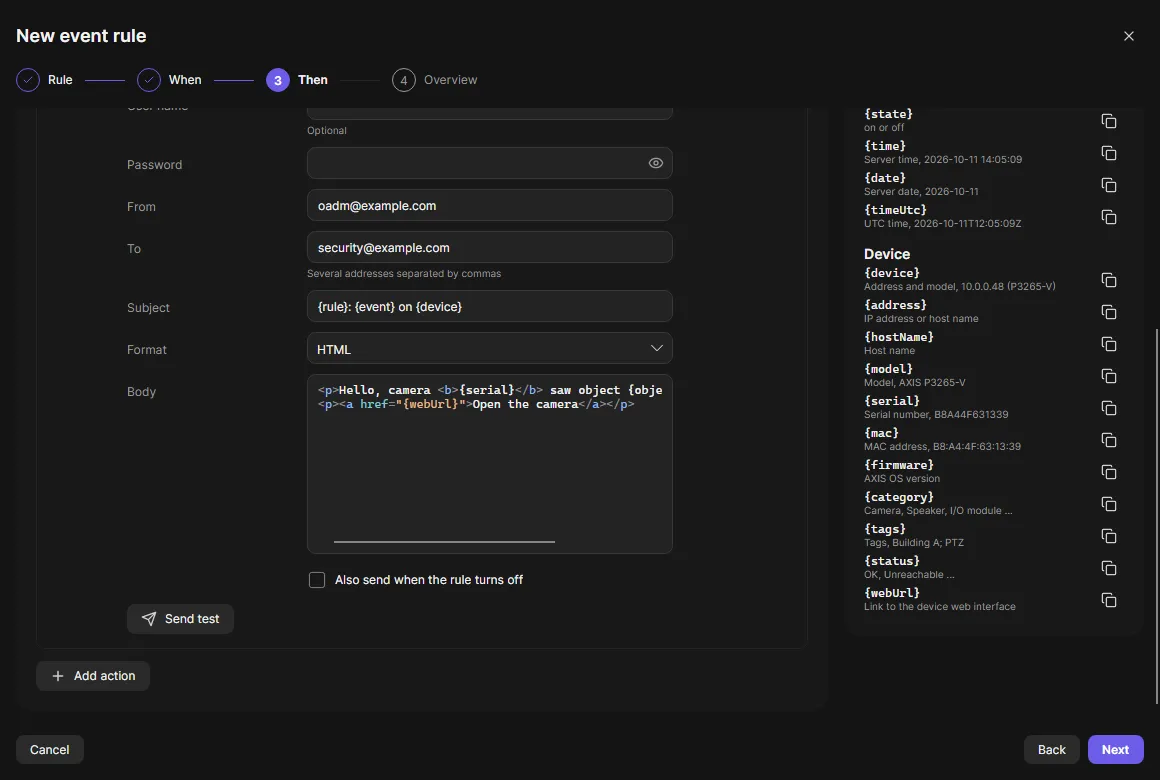Click 'Serial number, B8A44F631339' description

[x=936, y=414]
